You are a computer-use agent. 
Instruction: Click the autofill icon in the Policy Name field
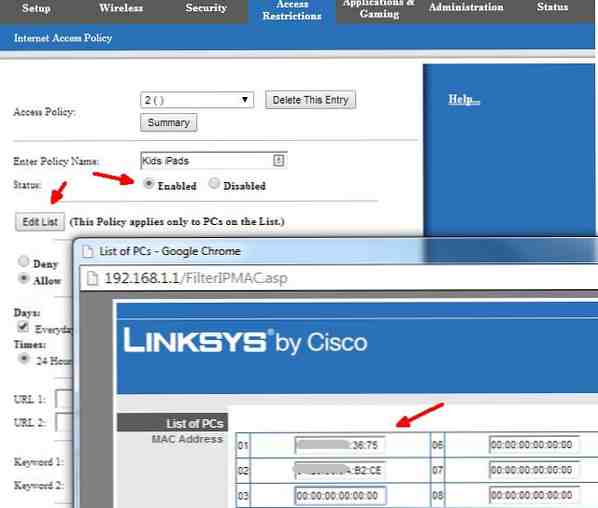(278, 161)
